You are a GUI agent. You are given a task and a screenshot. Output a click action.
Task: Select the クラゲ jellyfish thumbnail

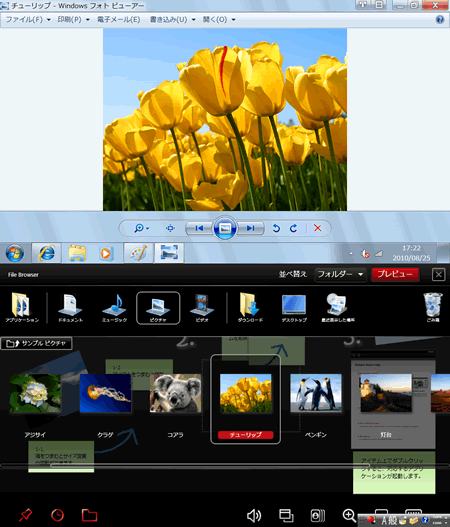(x=105, y=393)
